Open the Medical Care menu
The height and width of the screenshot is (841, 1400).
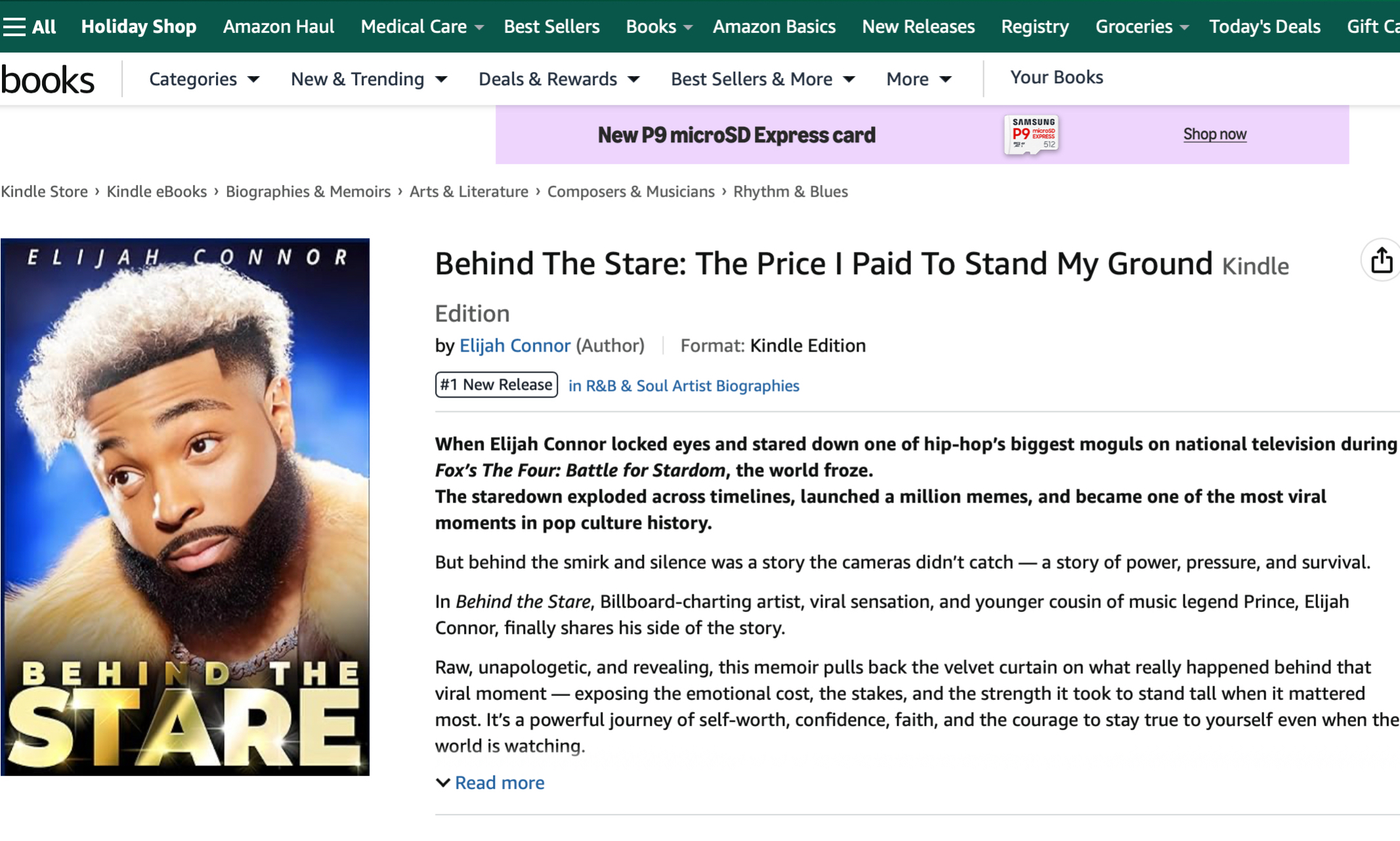click(422, 27)
